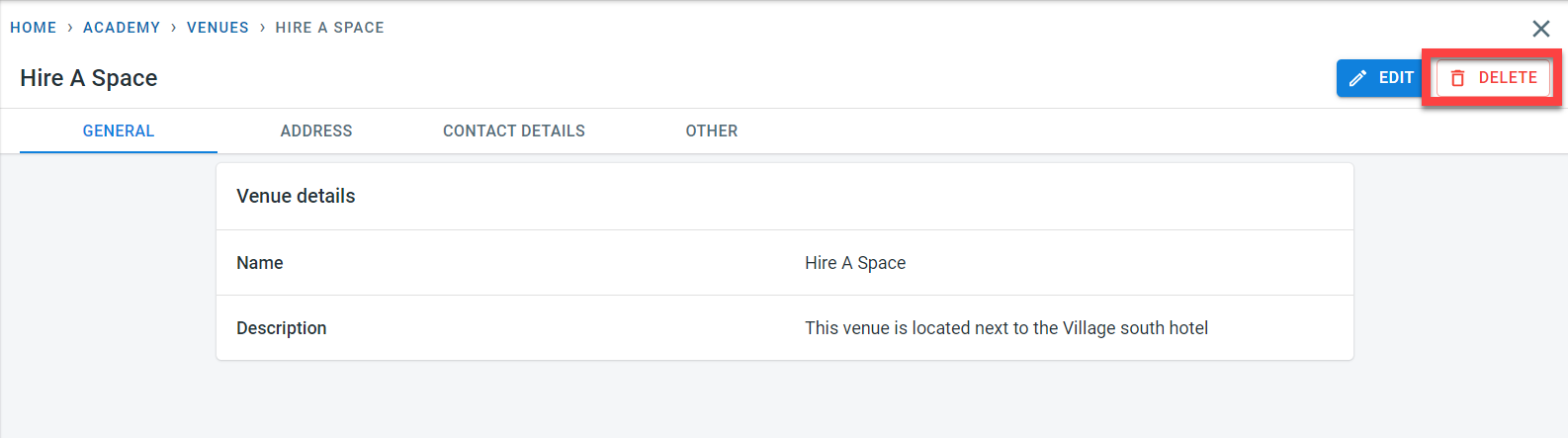Close the venue panel with the X icon
Image resolution: width=1568 pixels, height=438 pixels.
coord(1540,29)
